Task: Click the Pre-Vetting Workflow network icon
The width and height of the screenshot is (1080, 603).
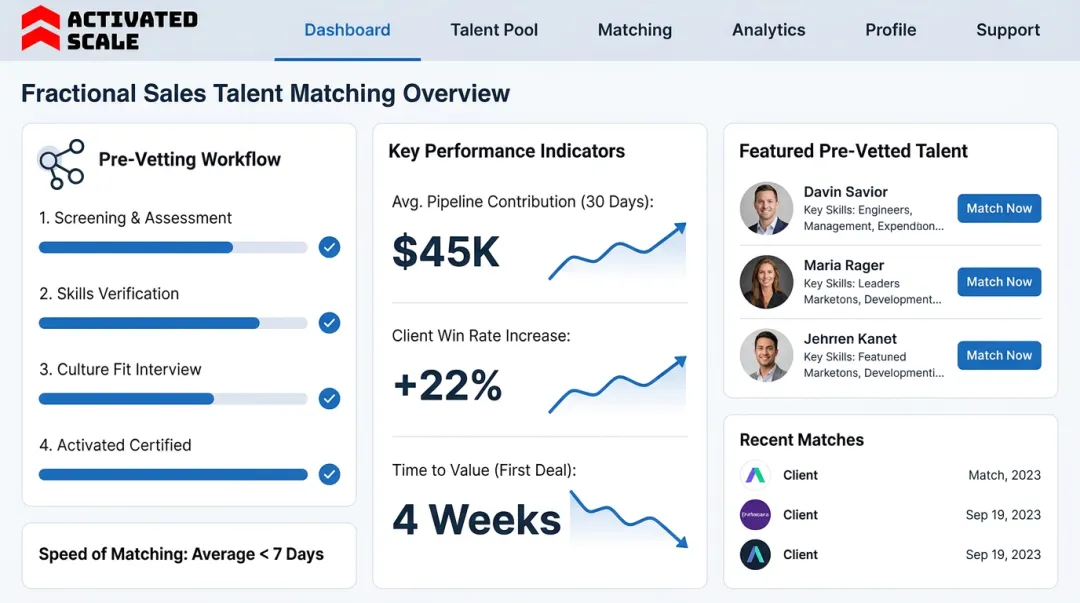Action: [61, 164]
